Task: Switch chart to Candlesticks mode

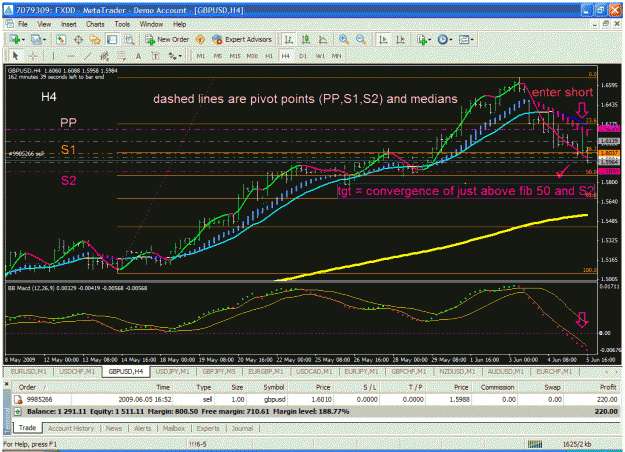Action: 306,39
